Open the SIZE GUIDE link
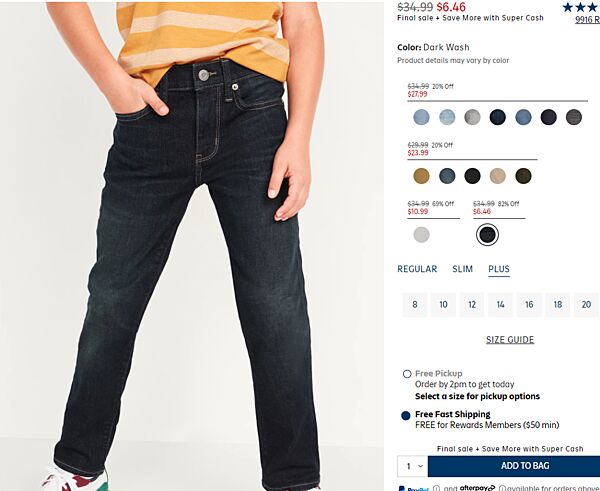Screen dimensions: 600x491 pos(510,339)
